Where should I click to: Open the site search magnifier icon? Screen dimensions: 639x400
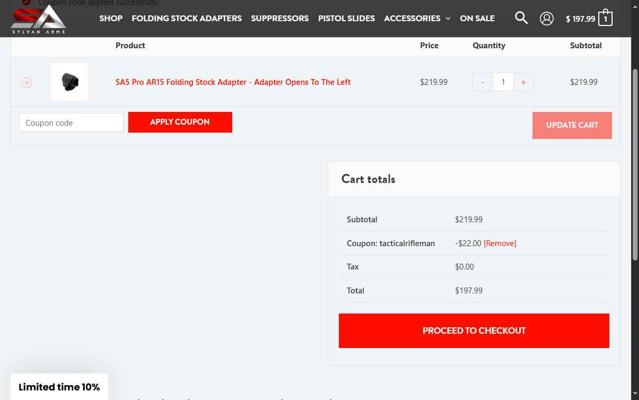[521, 18]
